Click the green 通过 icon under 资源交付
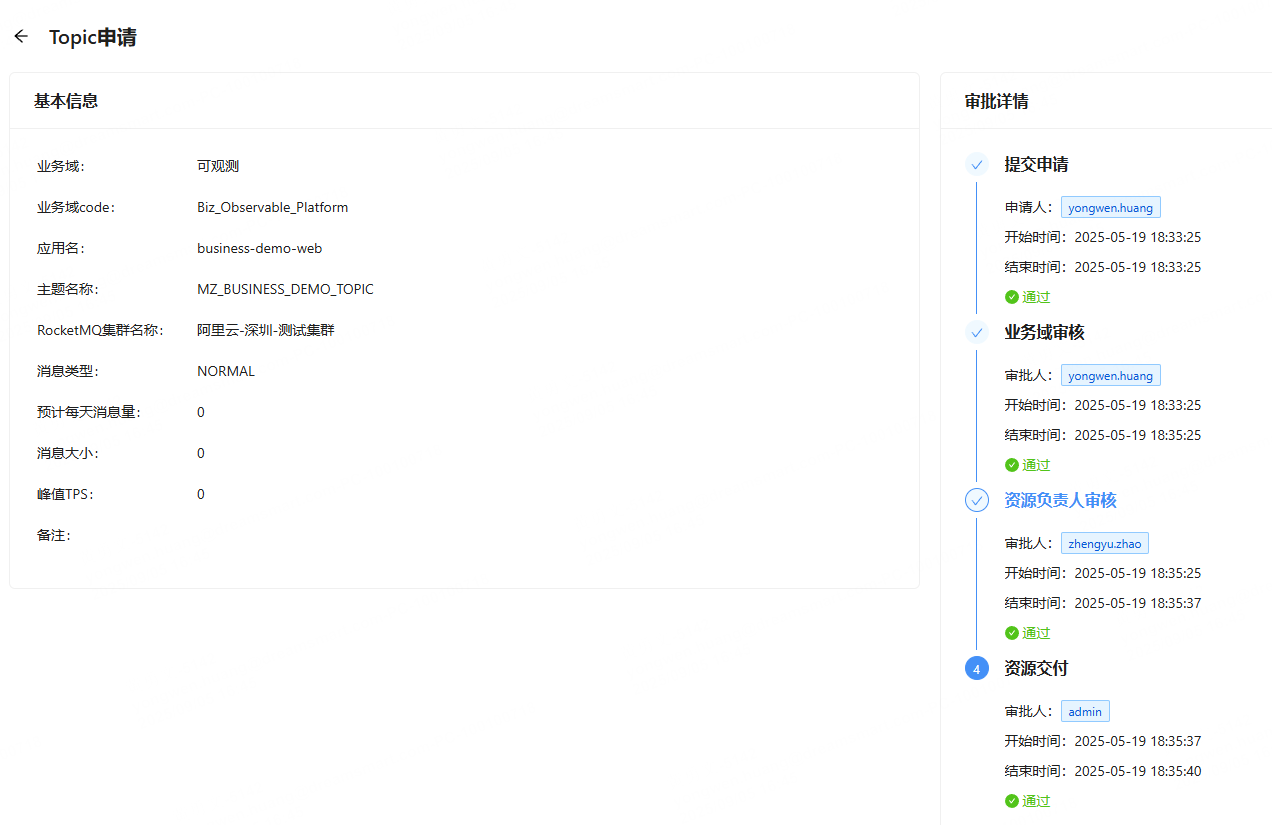The width and height of the screenshot is (1272, 825). pos(1012,801)
